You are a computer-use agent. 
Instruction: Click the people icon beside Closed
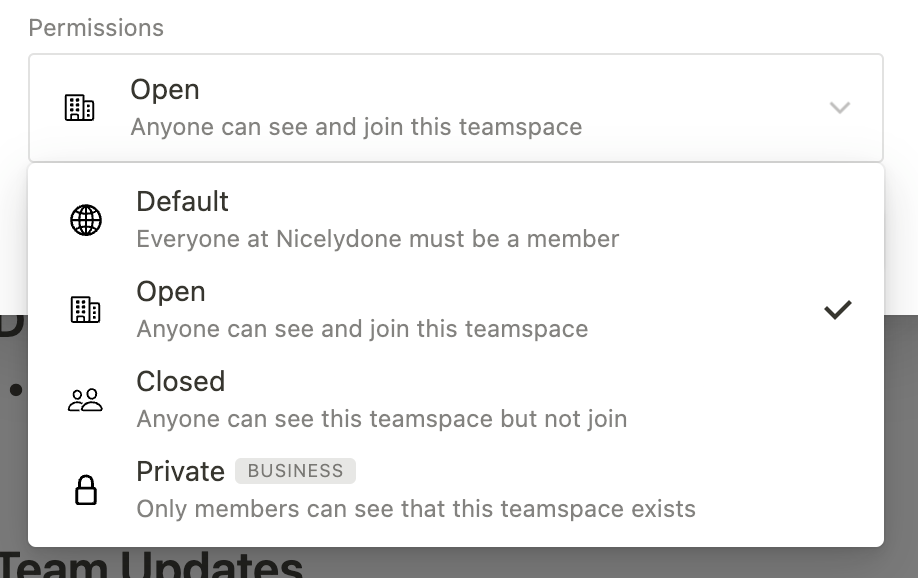(86, 400)
